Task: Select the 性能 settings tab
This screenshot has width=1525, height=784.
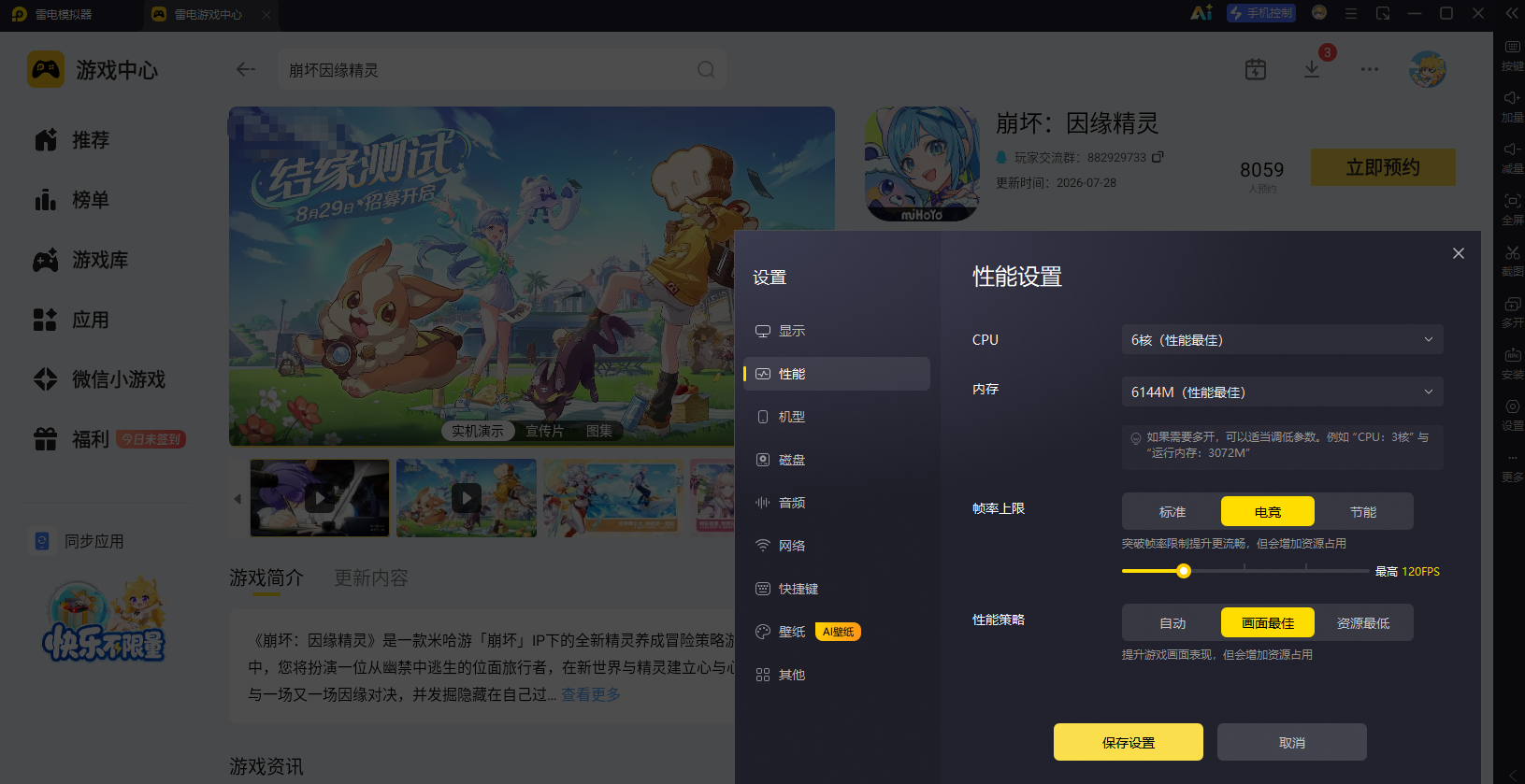Action: (837, 374)
